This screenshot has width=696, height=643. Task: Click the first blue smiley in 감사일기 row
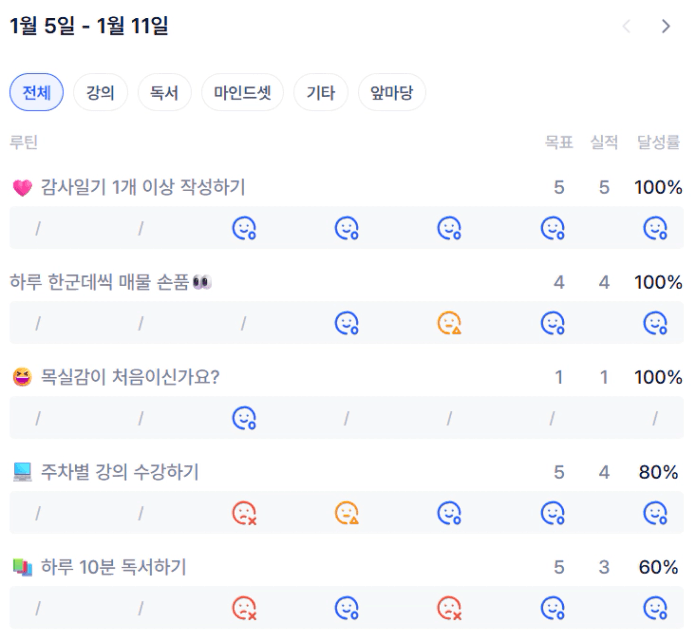pyautogui.click(x=244, y=228)
